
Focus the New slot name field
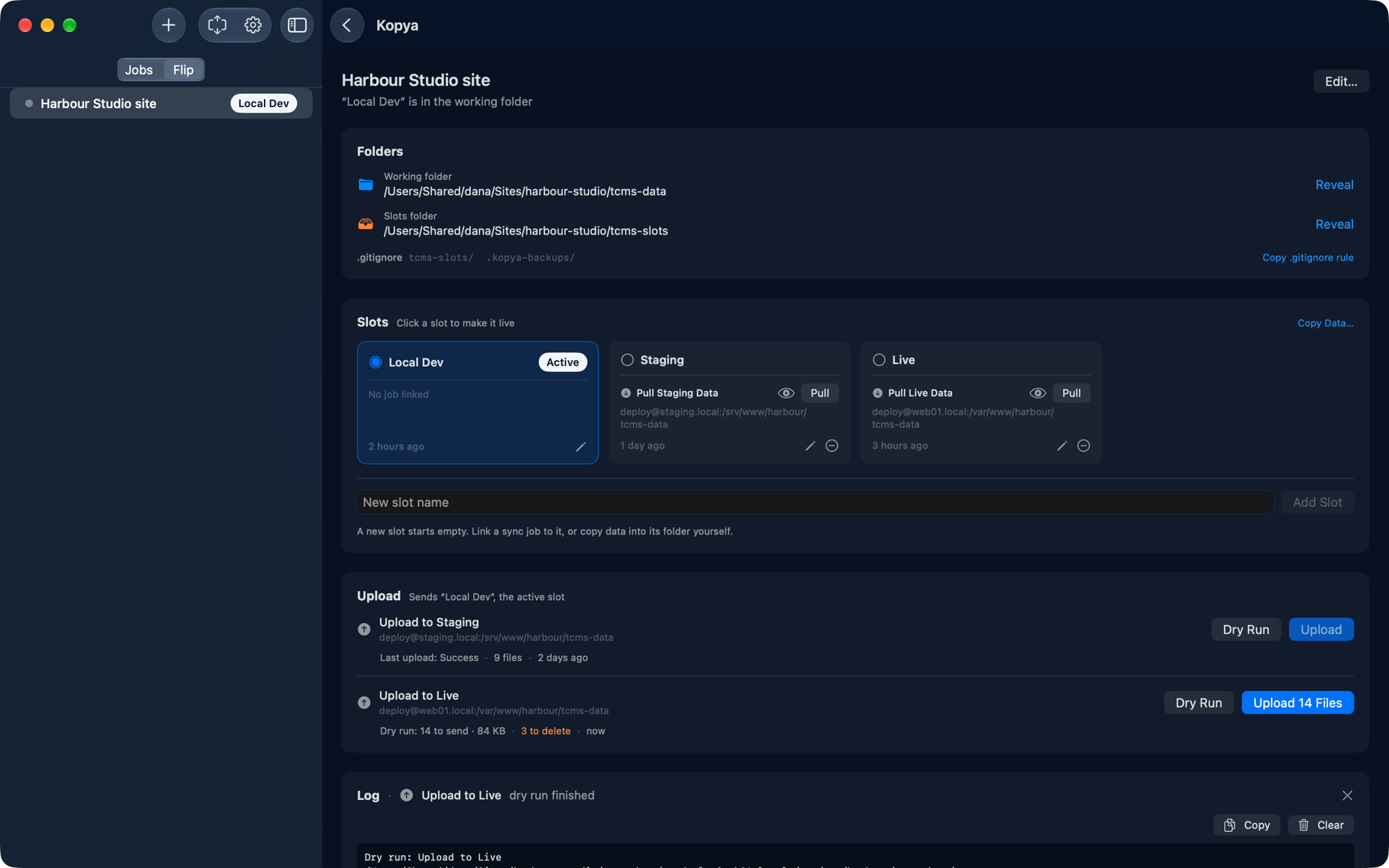(815, 502)
